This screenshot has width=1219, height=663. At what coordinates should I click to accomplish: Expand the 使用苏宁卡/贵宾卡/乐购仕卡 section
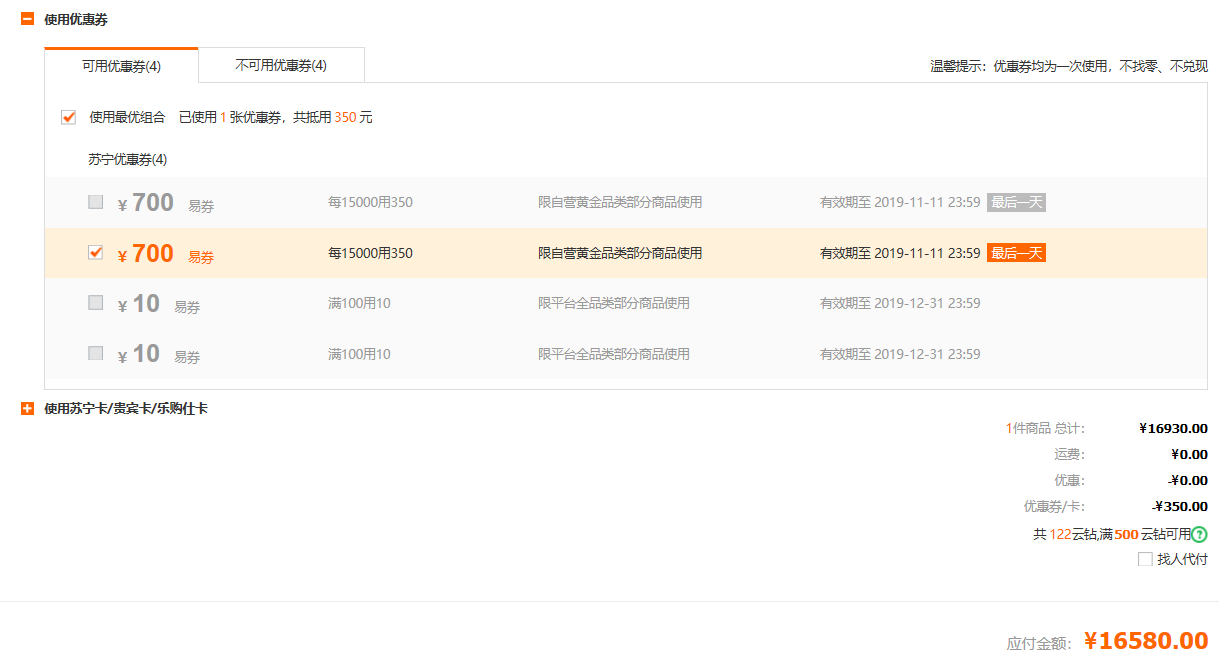tap(28, 408)
